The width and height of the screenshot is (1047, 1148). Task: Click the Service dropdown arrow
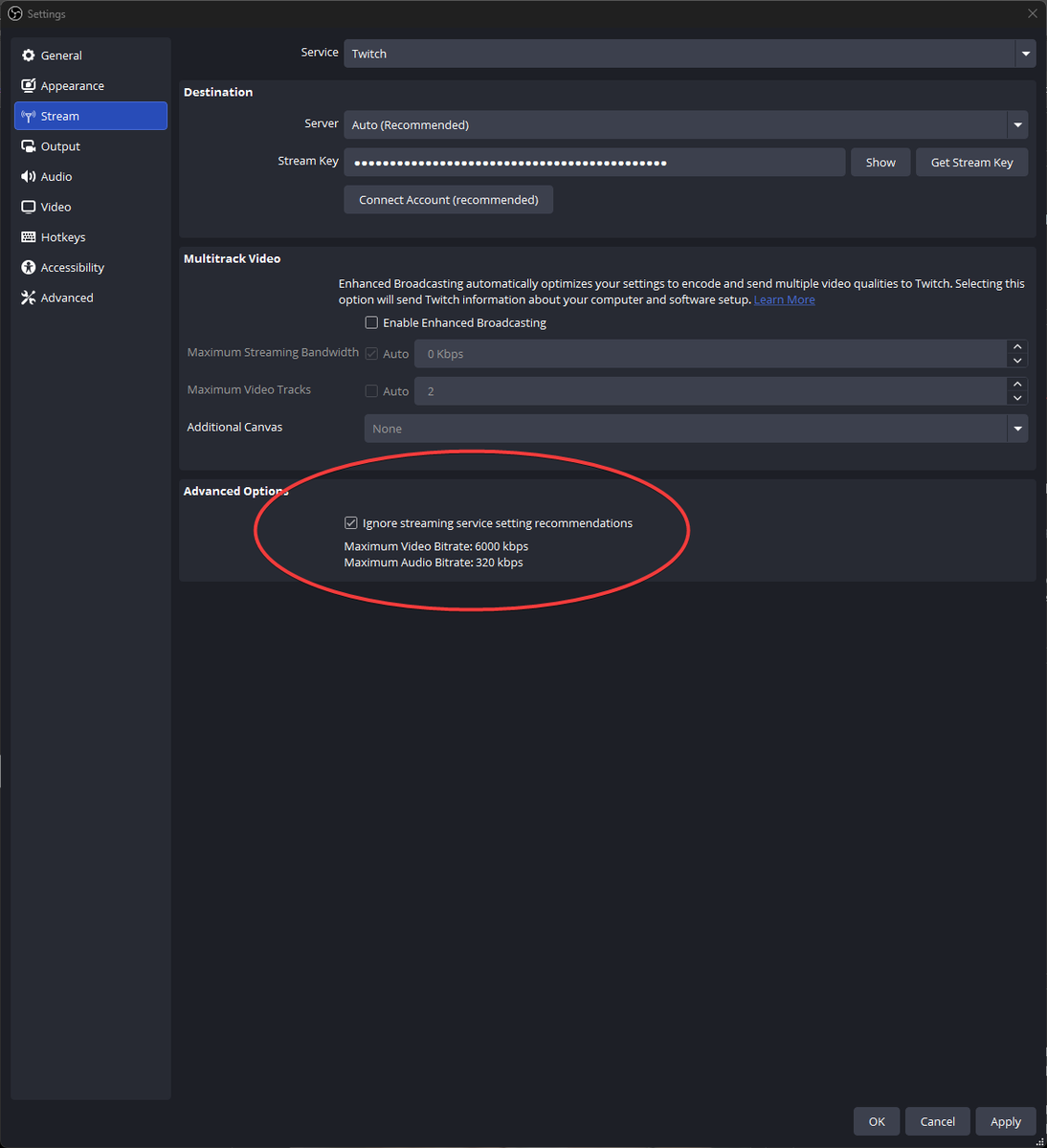tap(1026, 54)
